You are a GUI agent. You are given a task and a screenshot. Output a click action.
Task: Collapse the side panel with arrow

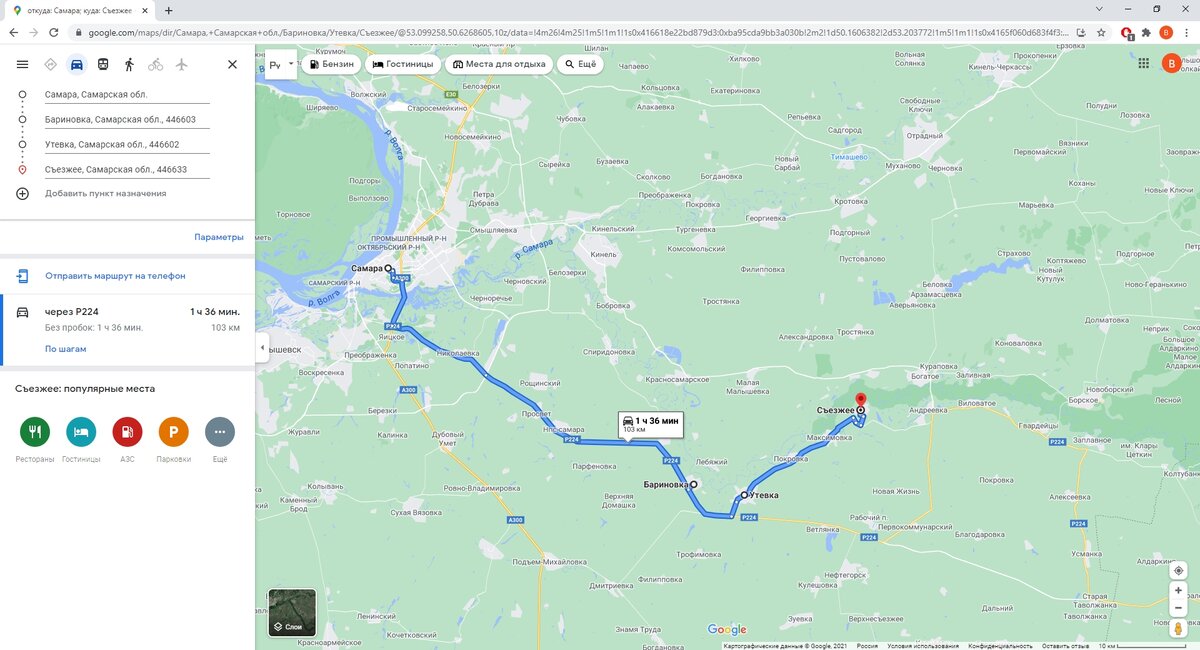click(261, 347)
